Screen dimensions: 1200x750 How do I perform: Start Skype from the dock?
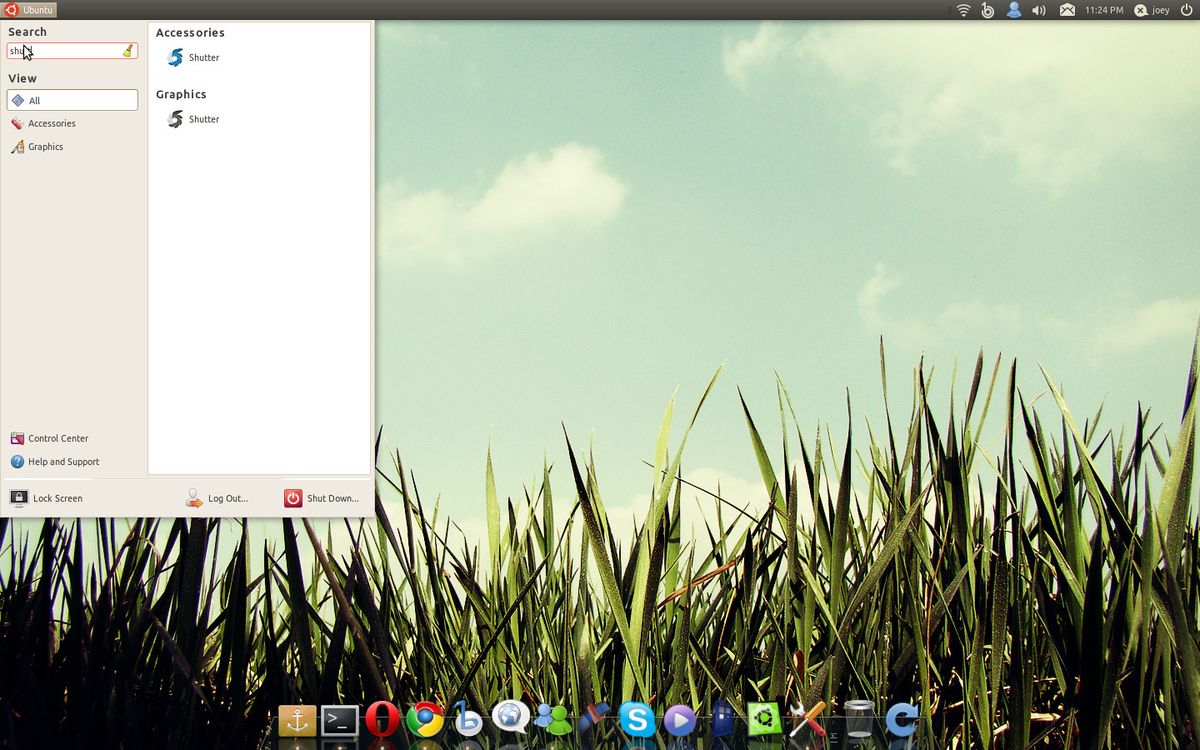coord(637,720)
